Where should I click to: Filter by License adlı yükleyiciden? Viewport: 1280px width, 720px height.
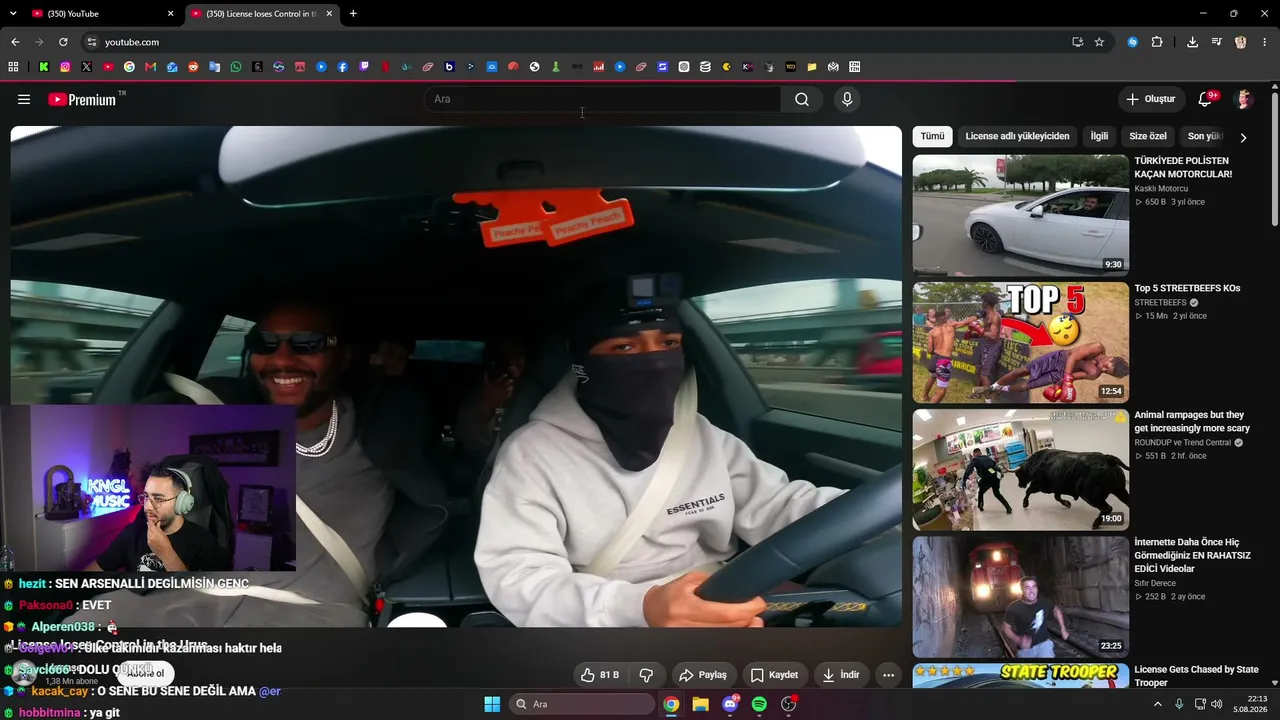coord(1017,136)
